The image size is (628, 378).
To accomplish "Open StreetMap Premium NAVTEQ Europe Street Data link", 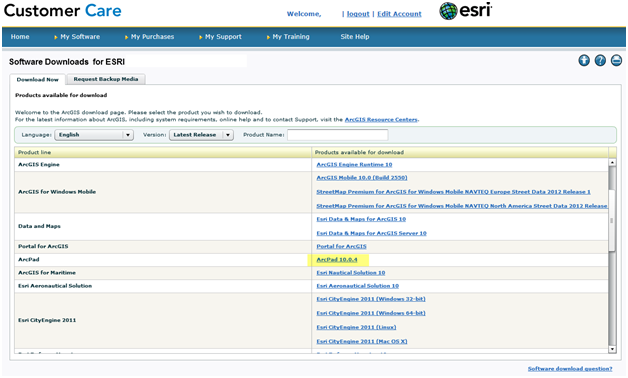I will click(x=453, y=192).
